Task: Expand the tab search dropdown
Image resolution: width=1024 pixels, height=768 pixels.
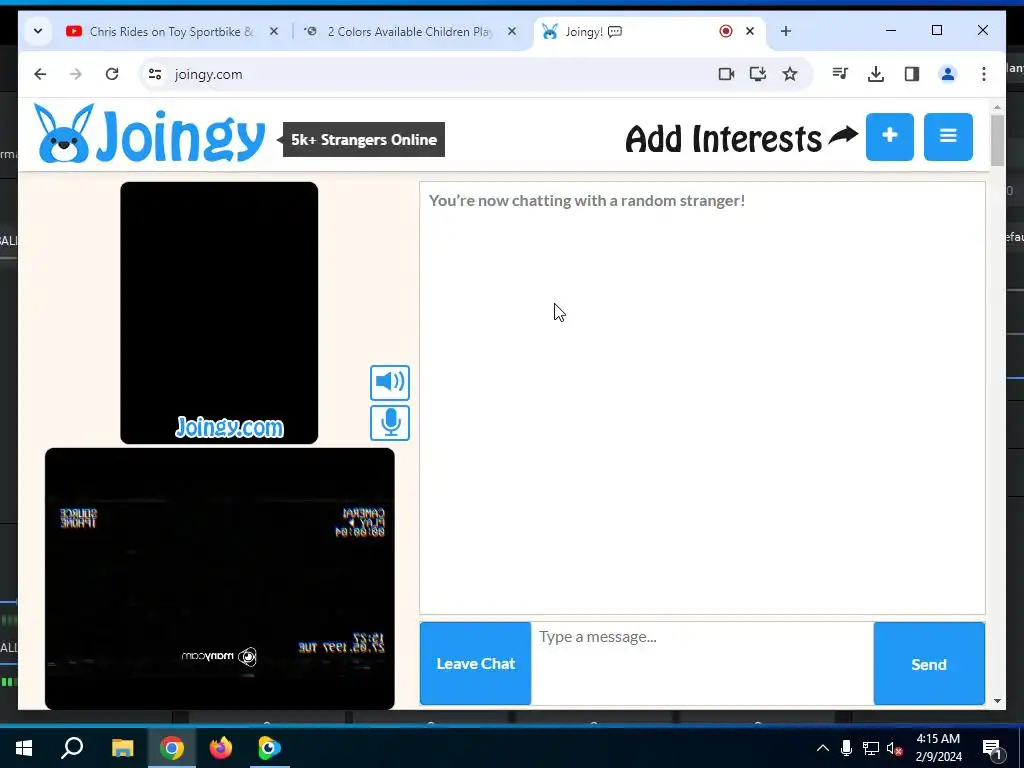Action: tap(38, 31)
